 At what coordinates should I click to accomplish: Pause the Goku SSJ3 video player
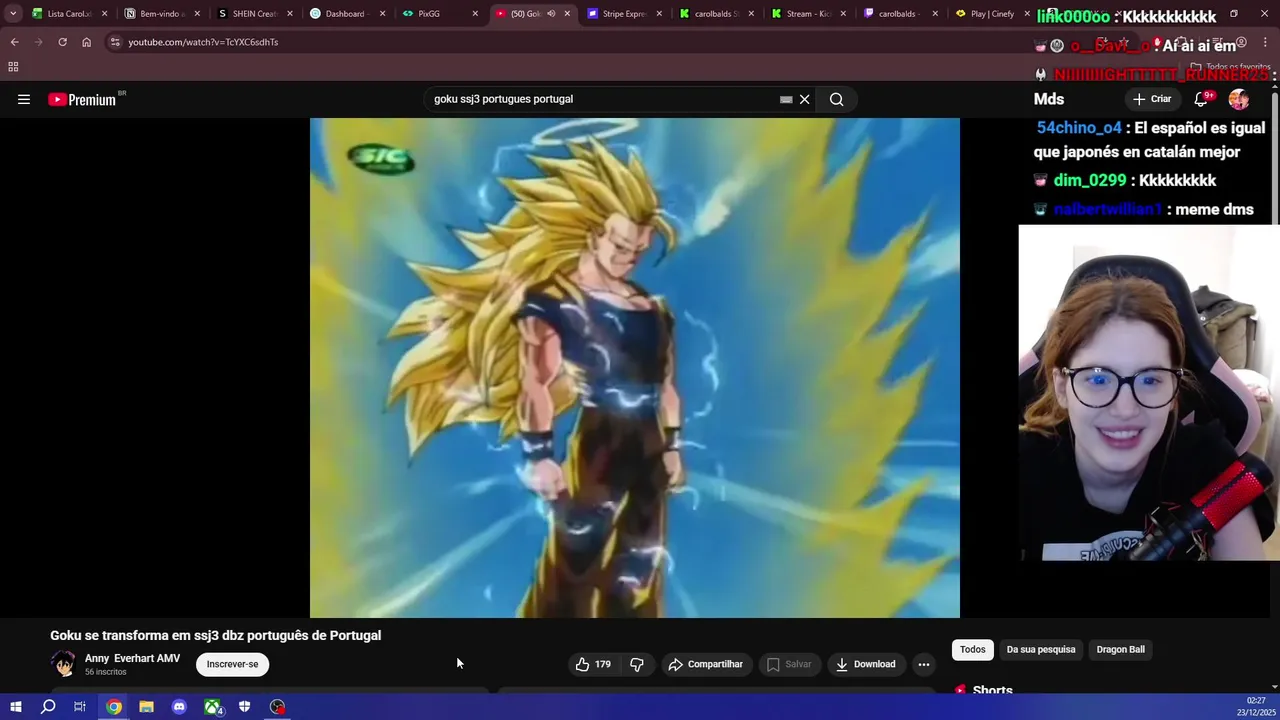(634, 367)
